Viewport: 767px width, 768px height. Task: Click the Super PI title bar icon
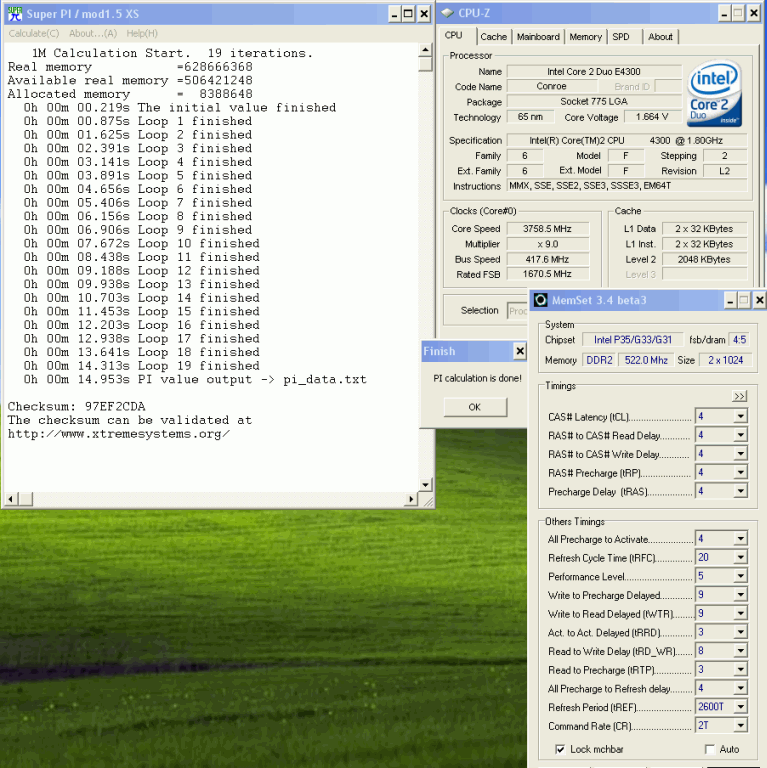[15, 14]
